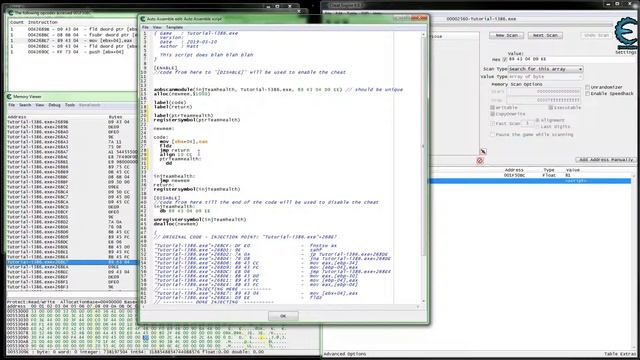
Task: Open View menu in Auto Assemble window
Action: tap(157, 27)
